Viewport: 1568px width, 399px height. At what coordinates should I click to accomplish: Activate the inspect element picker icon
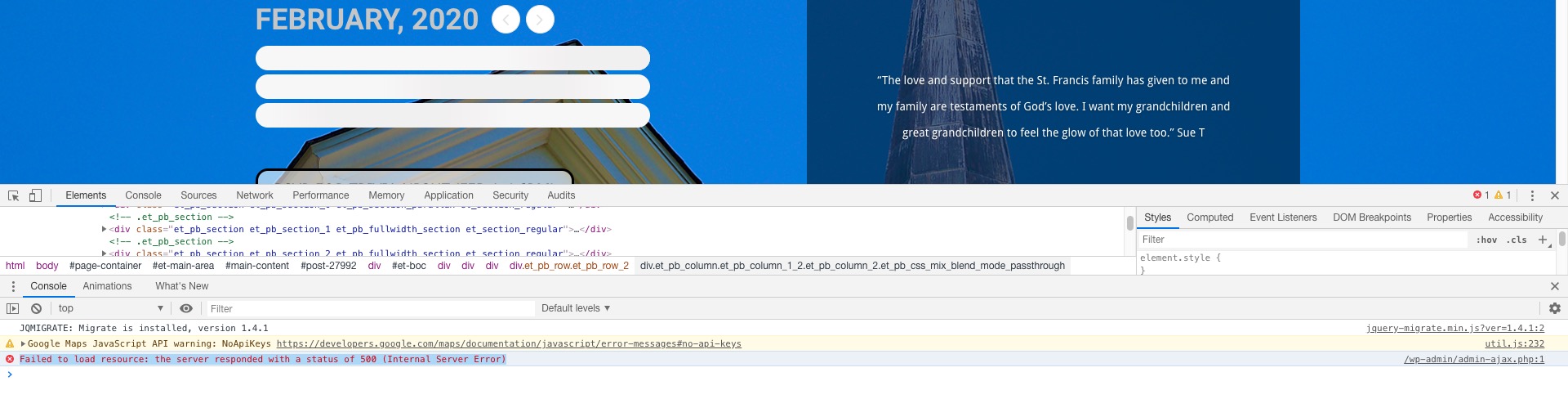click(13, 195)
